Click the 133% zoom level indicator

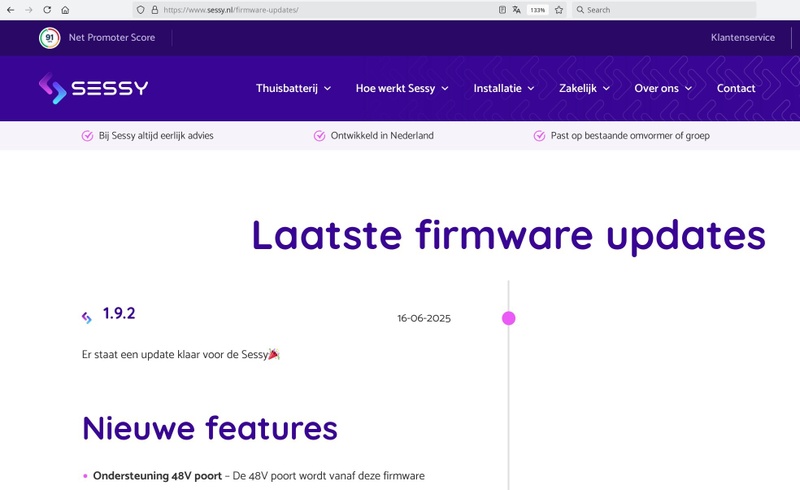point(537,10)
